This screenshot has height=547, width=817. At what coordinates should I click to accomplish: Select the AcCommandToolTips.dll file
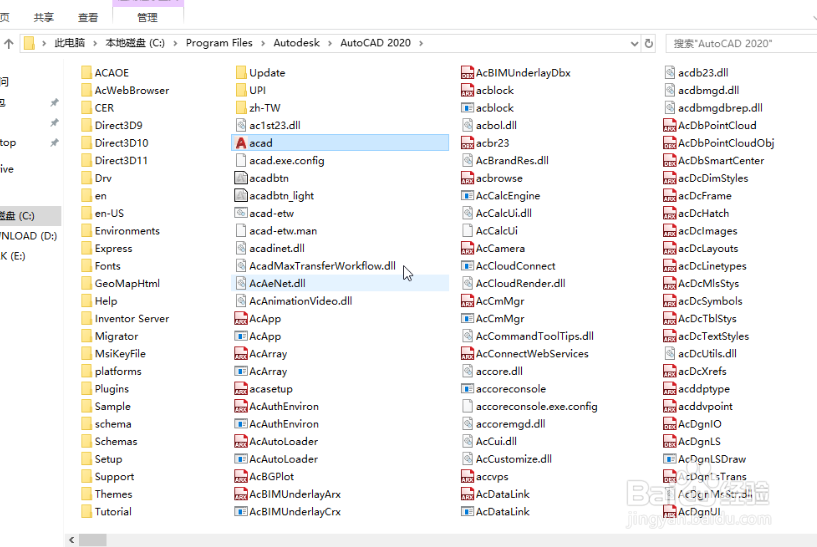click(528, 336)
